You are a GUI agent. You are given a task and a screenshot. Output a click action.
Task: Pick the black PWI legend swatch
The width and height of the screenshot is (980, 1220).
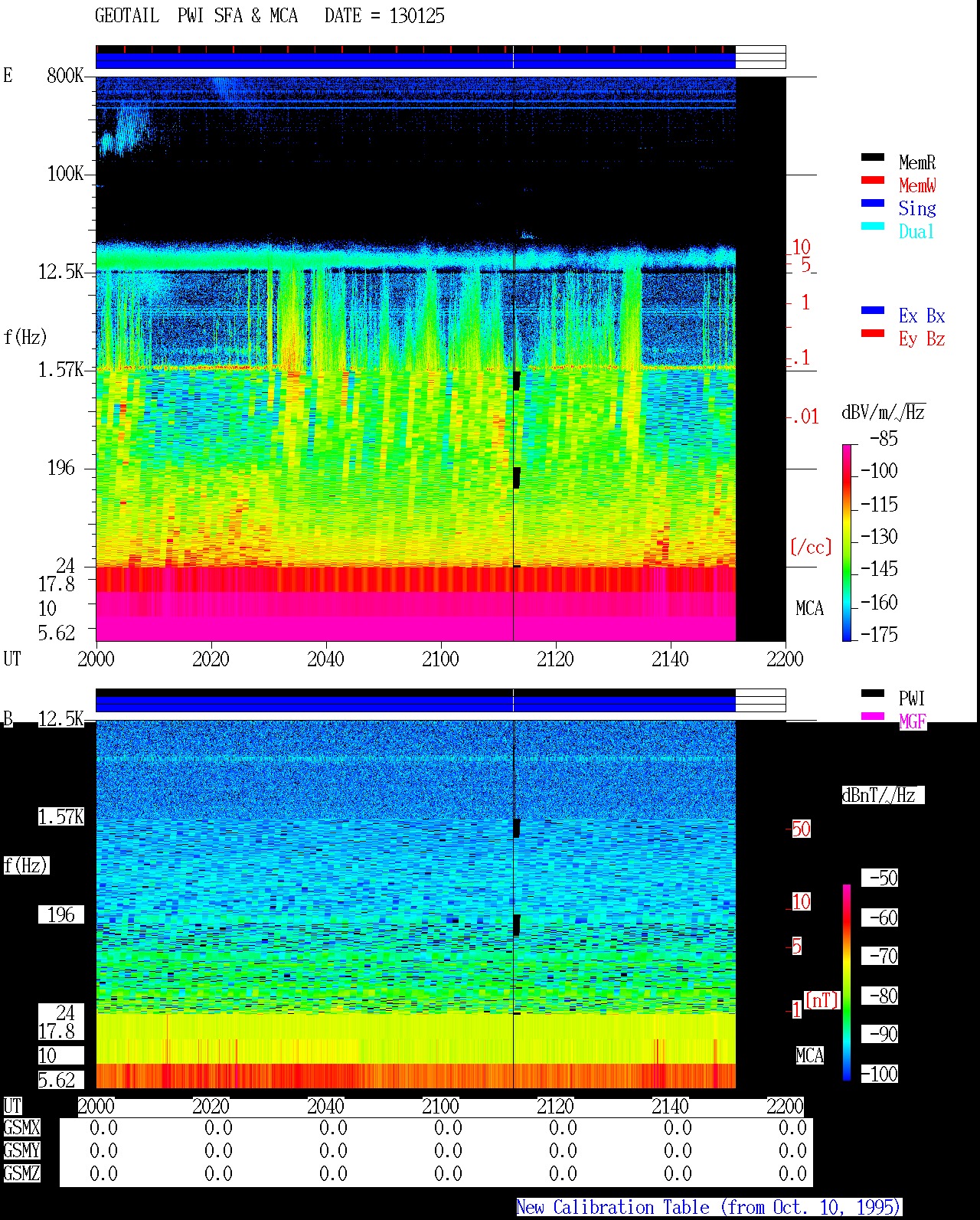tap(873, 693)
